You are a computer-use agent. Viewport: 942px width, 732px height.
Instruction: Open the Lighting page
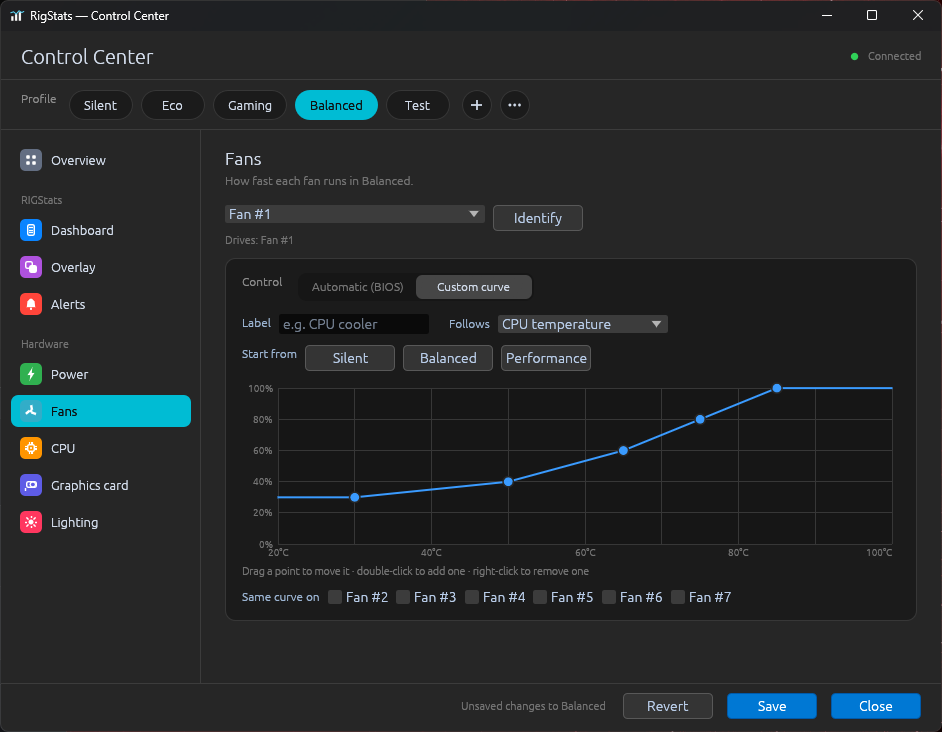(x=101, y=522)
